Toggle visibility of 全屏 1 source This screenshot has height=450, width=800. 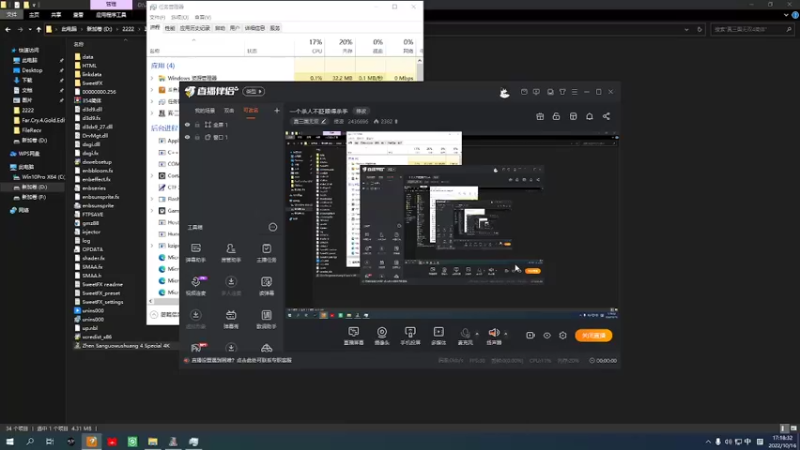click(187, 124)
